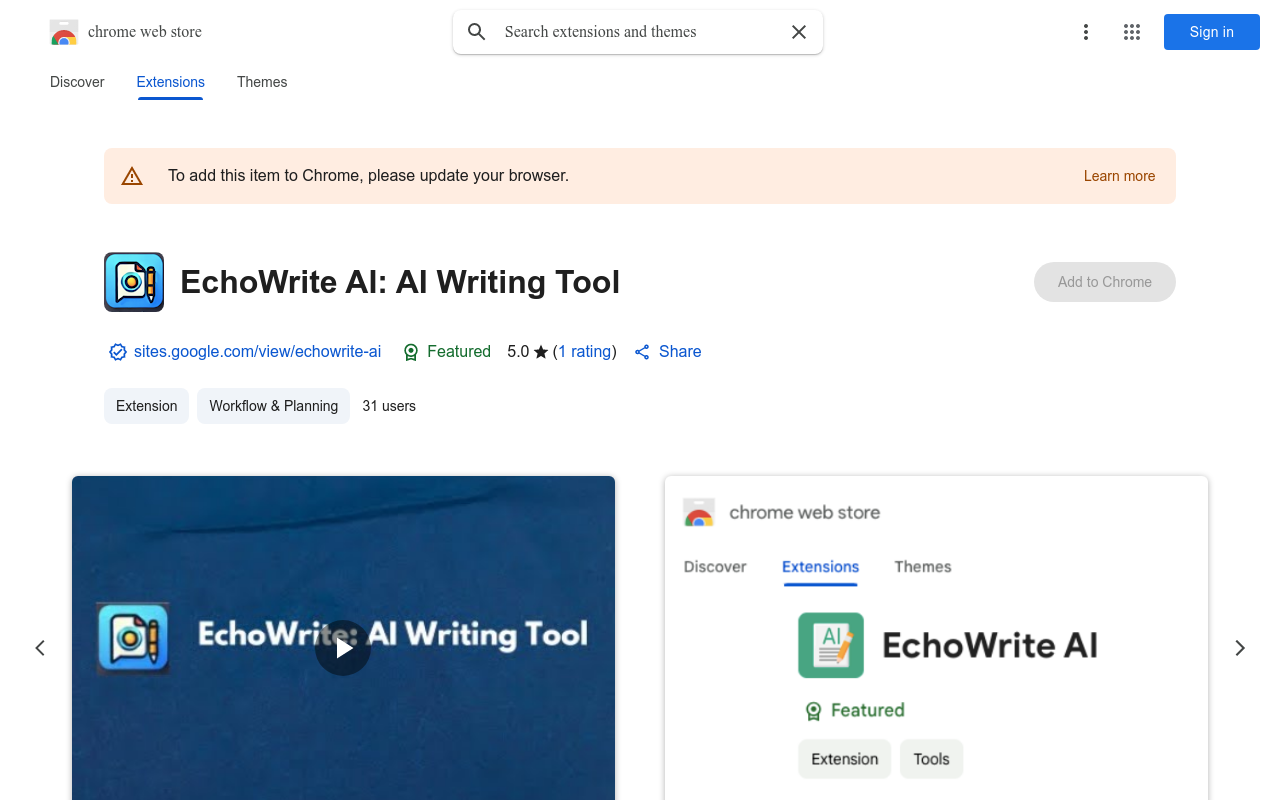Clear the search box with X icon

(799, 32)
